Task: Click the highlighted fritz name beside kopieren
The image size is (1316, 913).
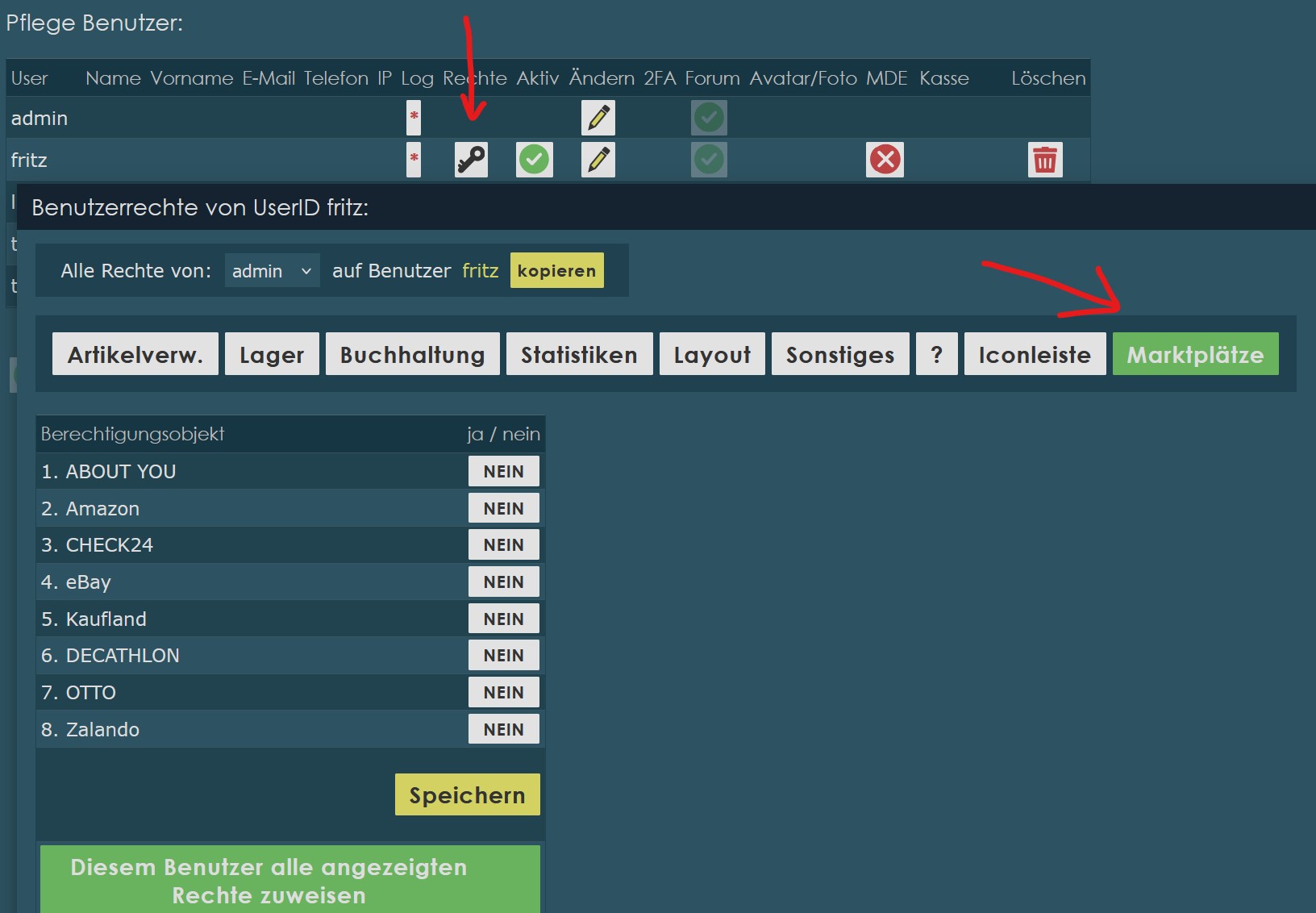Action: coord(481,271)
